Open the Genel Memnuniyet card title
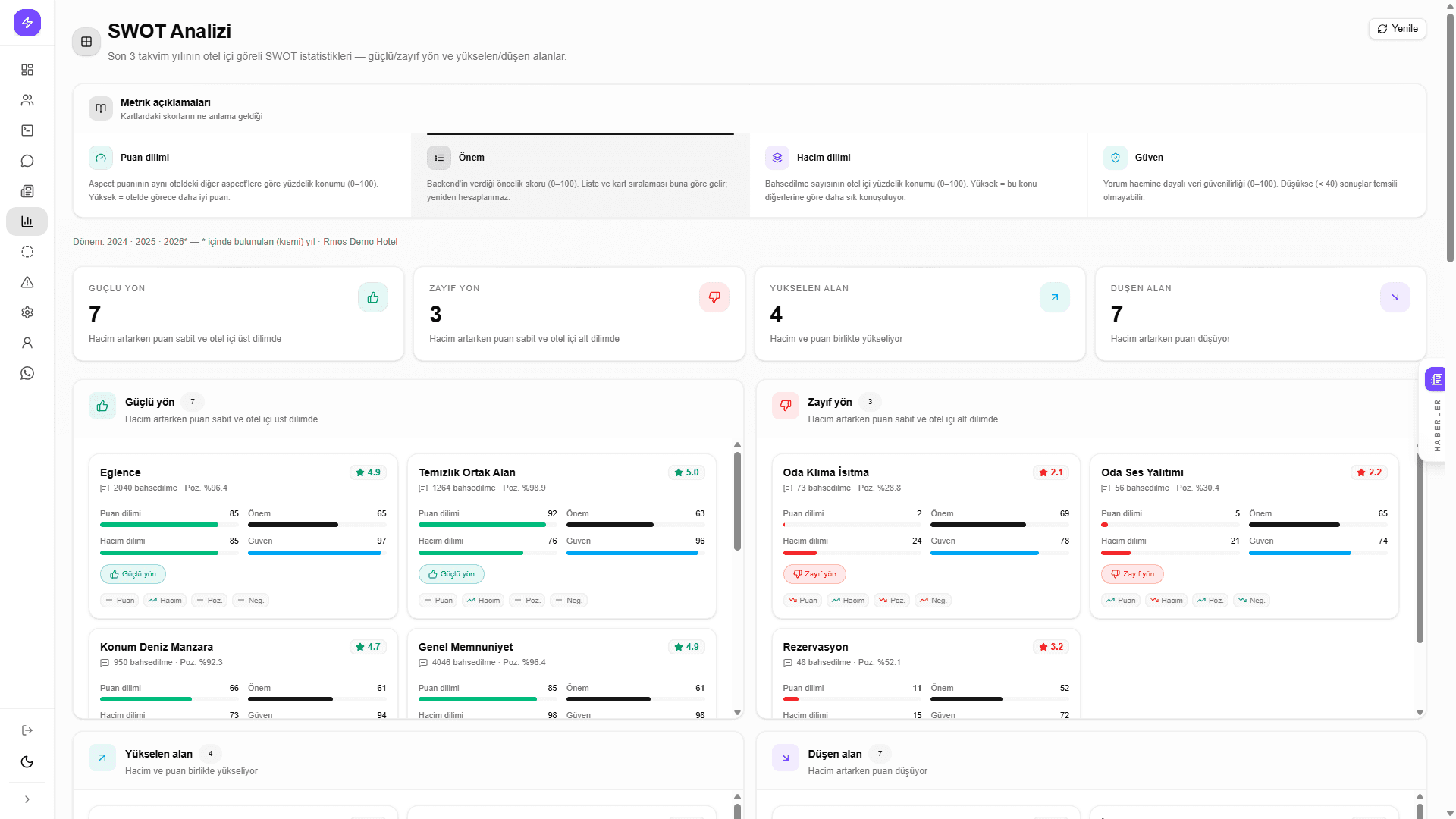The width and height of the screenshot is (1456, 819). 466,647
